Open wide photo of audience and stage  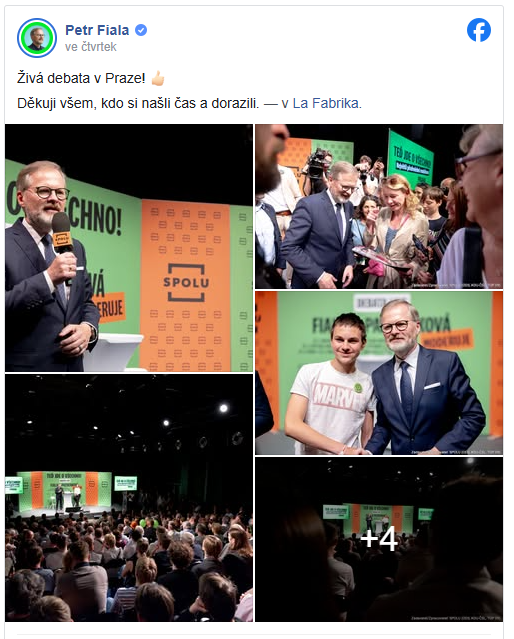click(129, 498)
